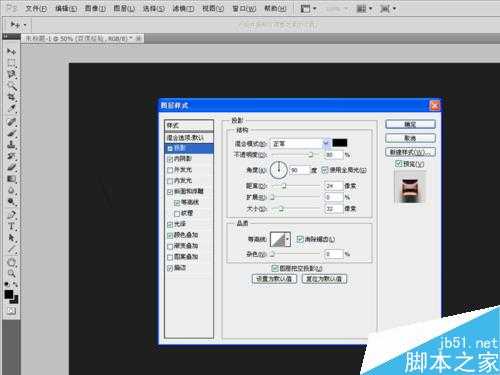Open the Move tool preset picker arrow
500x375 pixels.
25,25
